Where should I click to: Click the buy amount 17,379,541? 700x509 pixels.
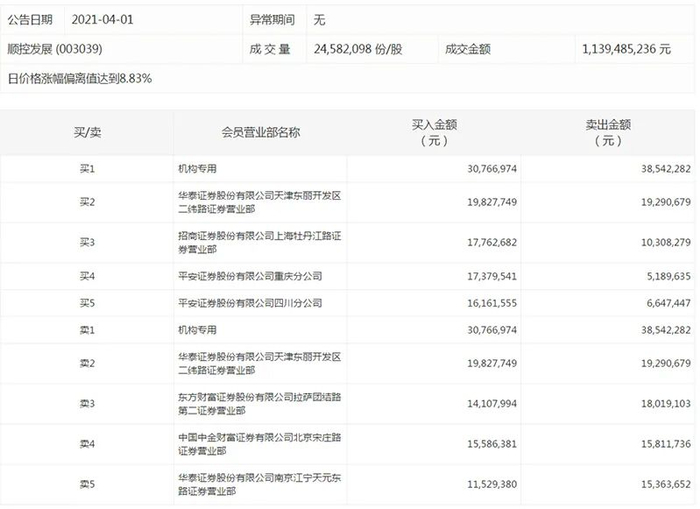492,276
